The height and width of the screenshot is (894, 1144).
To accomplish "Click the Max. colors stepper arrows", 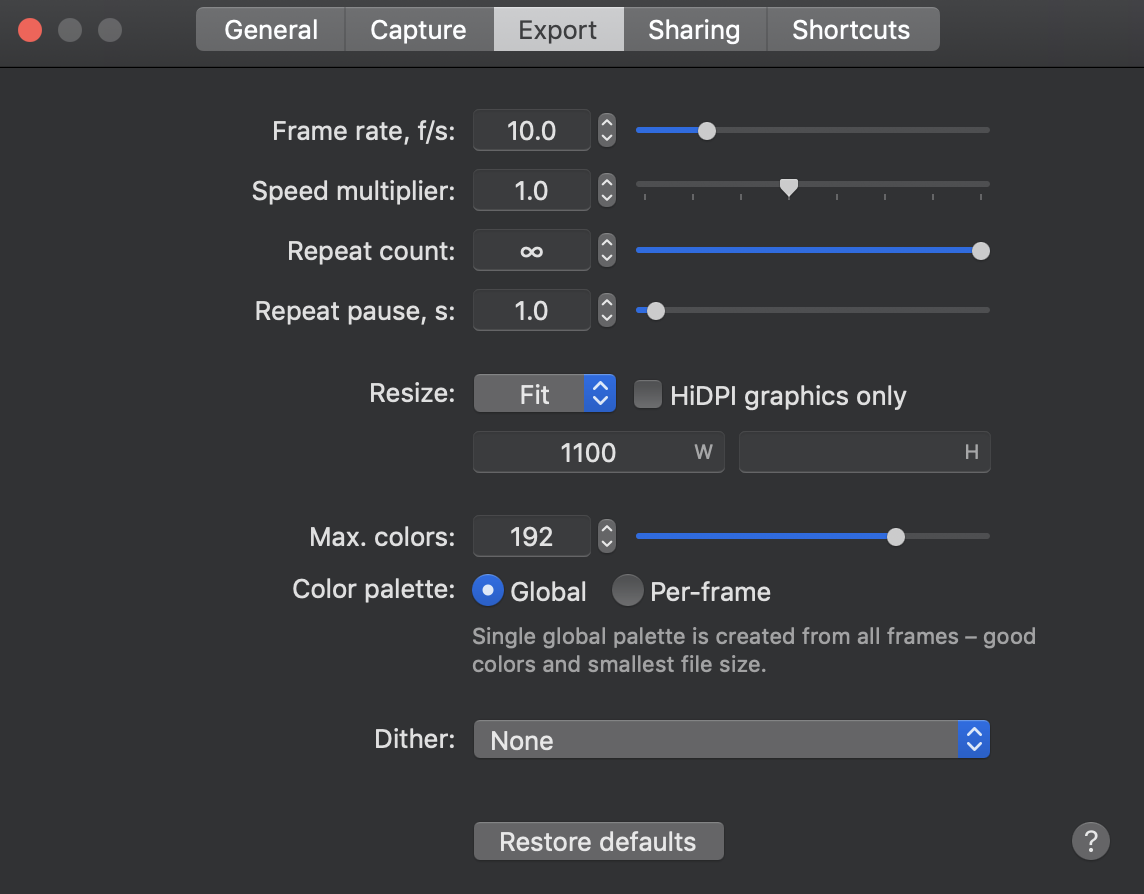I will point(606,537).
